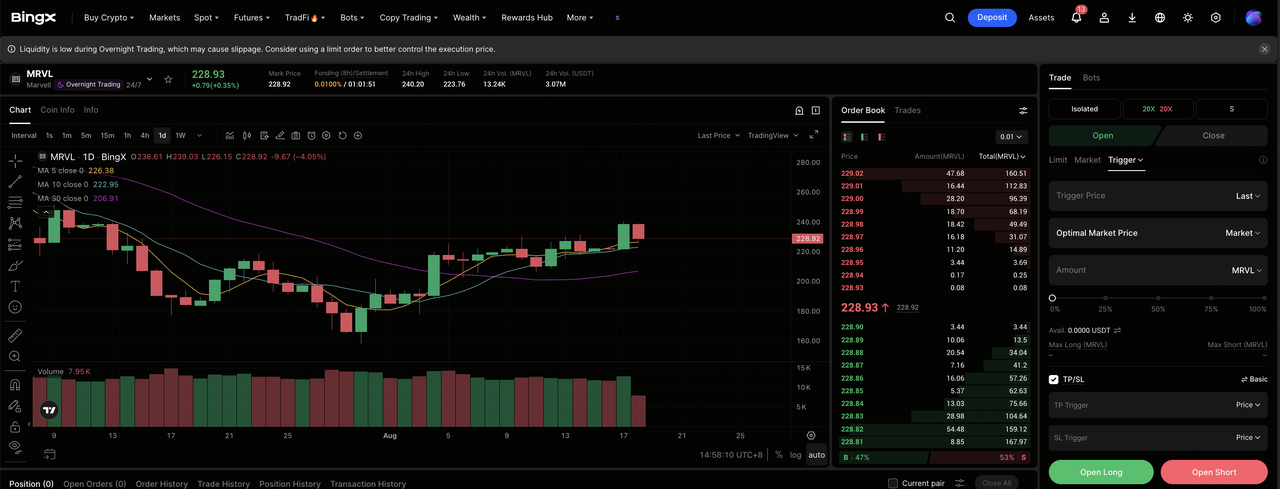The height and width of the screenshot is (489, 1280).
Task: Open the 0.01 precision dropdown
Action: (x=1012, y=137)
